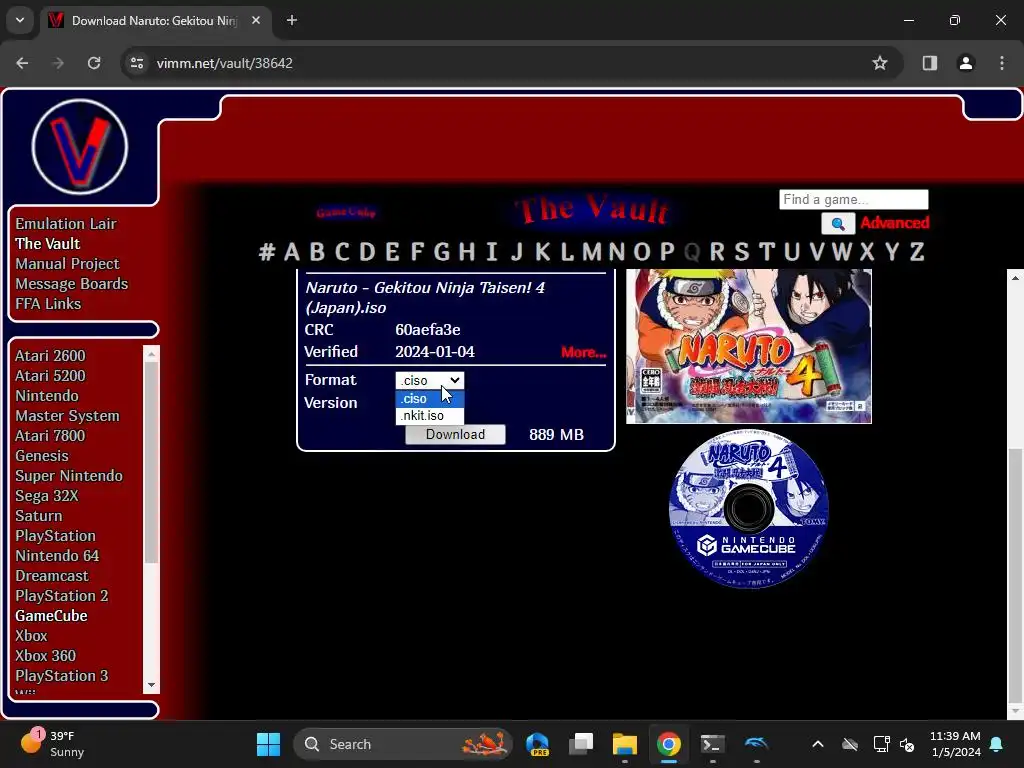
Task: Open the More... details link
Action: click(584, 352)
